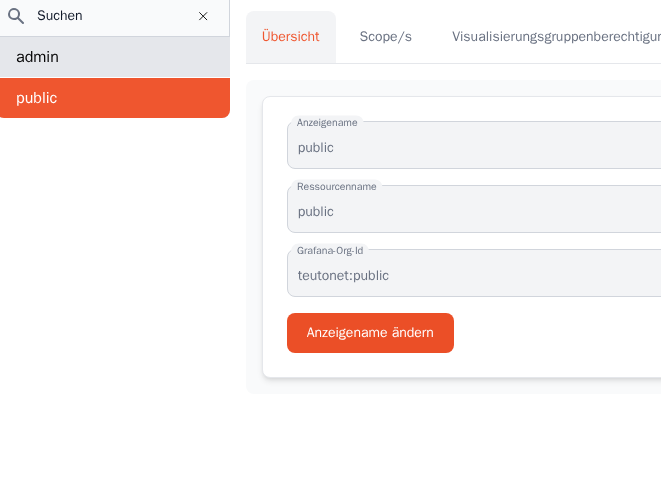Click the public value under Anzeigename
661x504 pixels.
pos(316,148)
